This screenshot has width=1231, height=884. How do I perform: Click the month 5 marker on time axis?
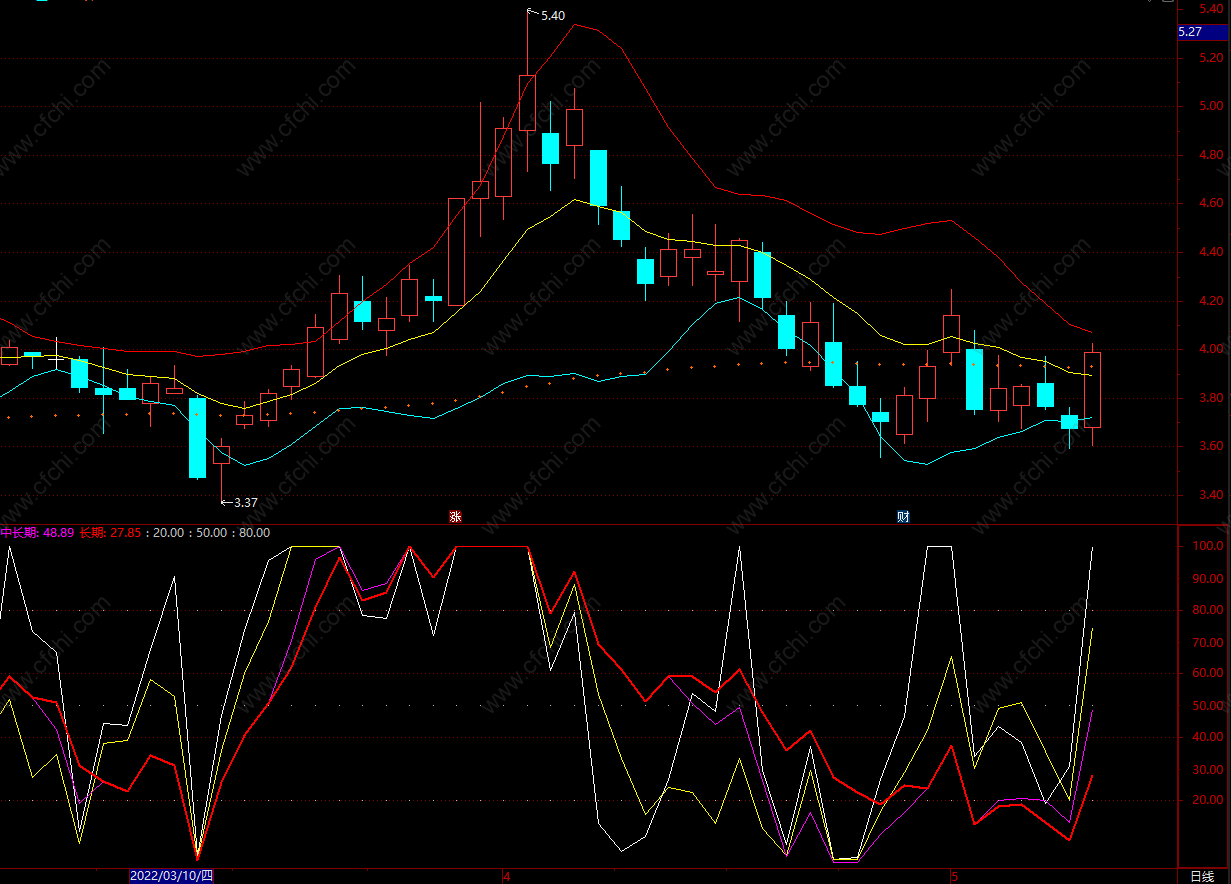954,877
